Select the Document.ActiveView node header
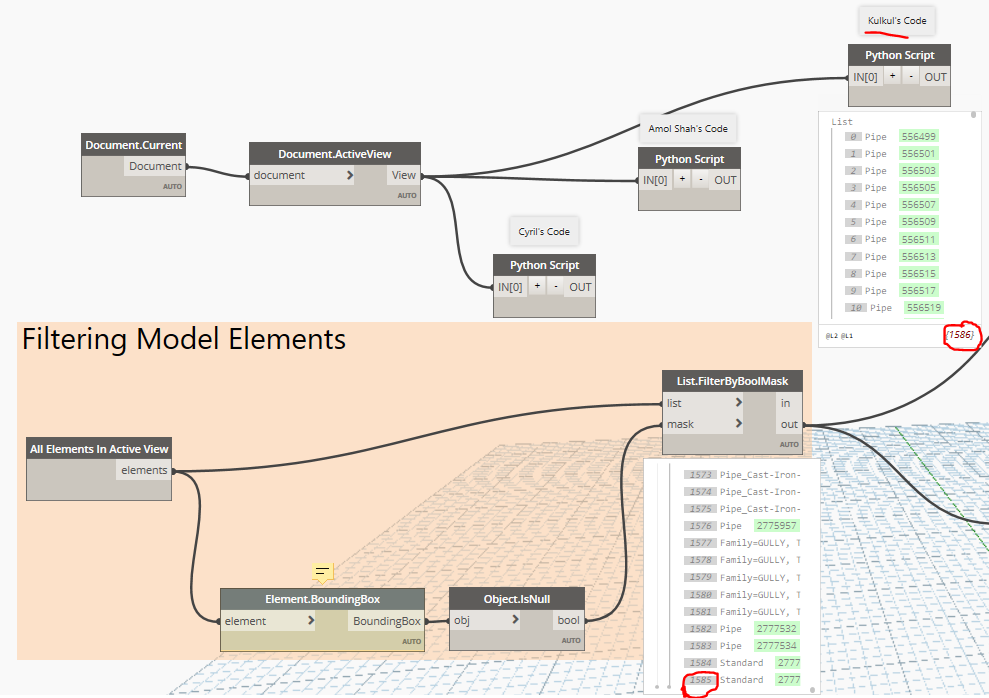989x698 pixels. pos(335,154)
